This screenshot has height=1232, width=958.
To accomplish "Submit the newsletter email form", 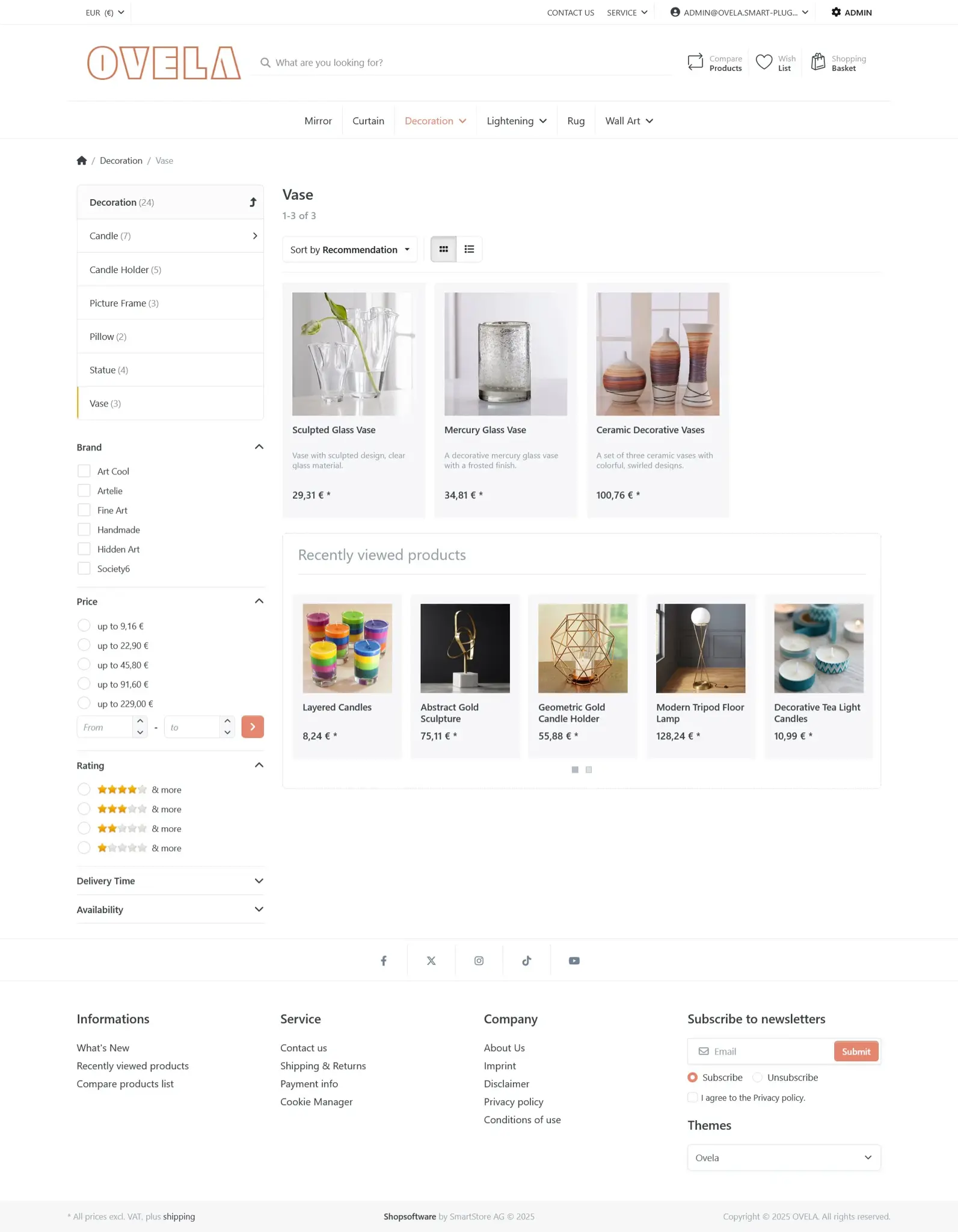I will (x=856, y=1052).
